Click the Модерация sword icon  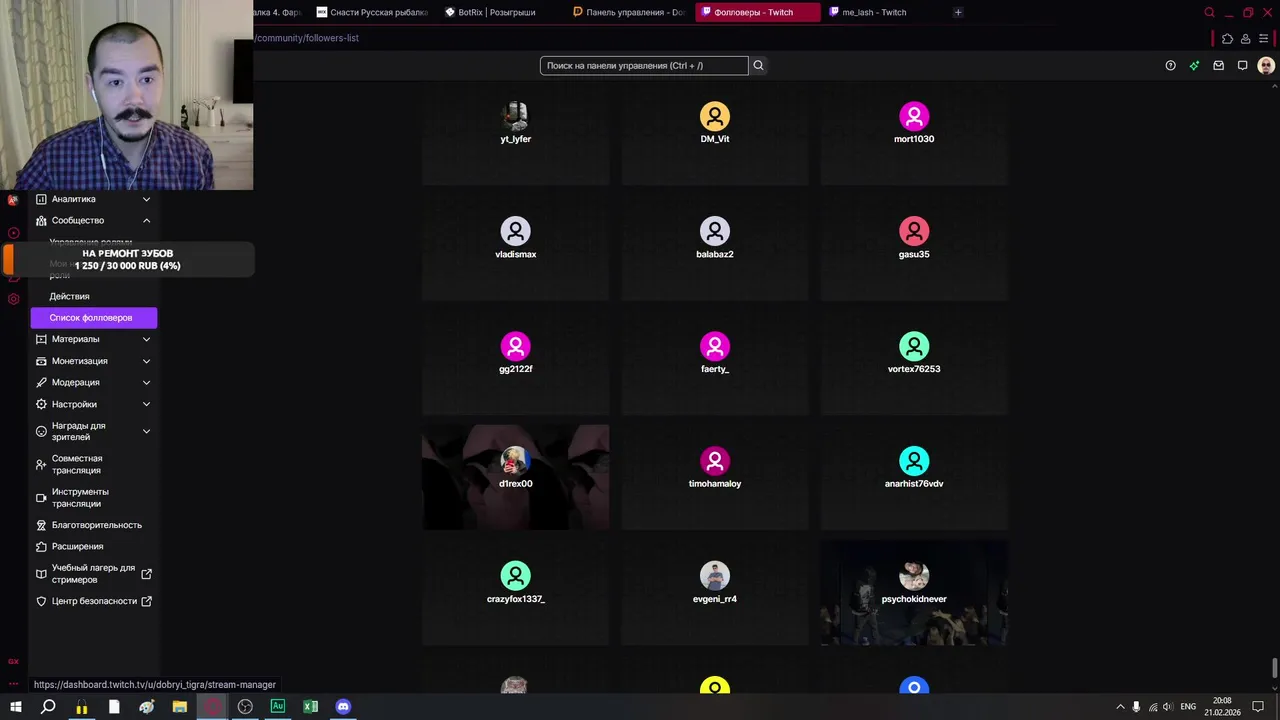click(x=41, y=382)
